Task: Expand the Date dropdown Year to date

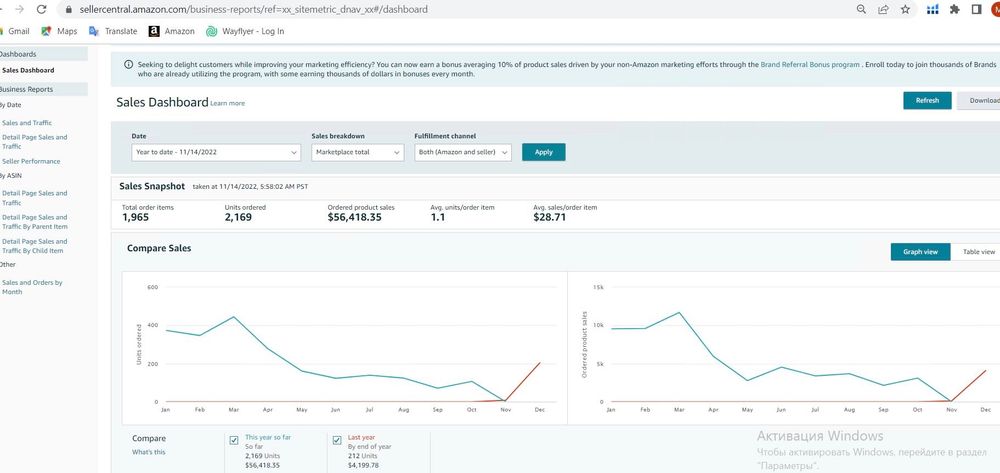Action: click(216, 152)
